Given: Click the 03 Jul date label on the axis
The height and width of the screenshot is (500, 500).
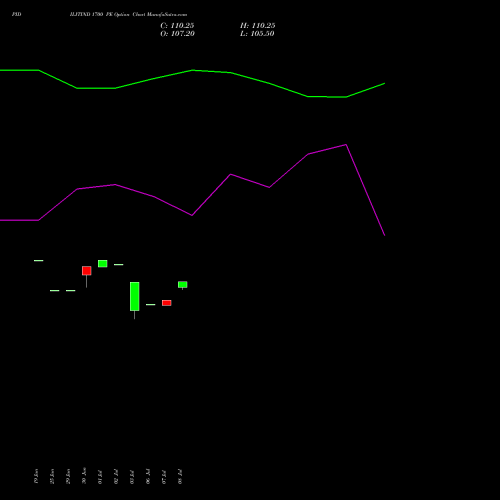Looking at the screenshot, I should click(x=132, y=477).
